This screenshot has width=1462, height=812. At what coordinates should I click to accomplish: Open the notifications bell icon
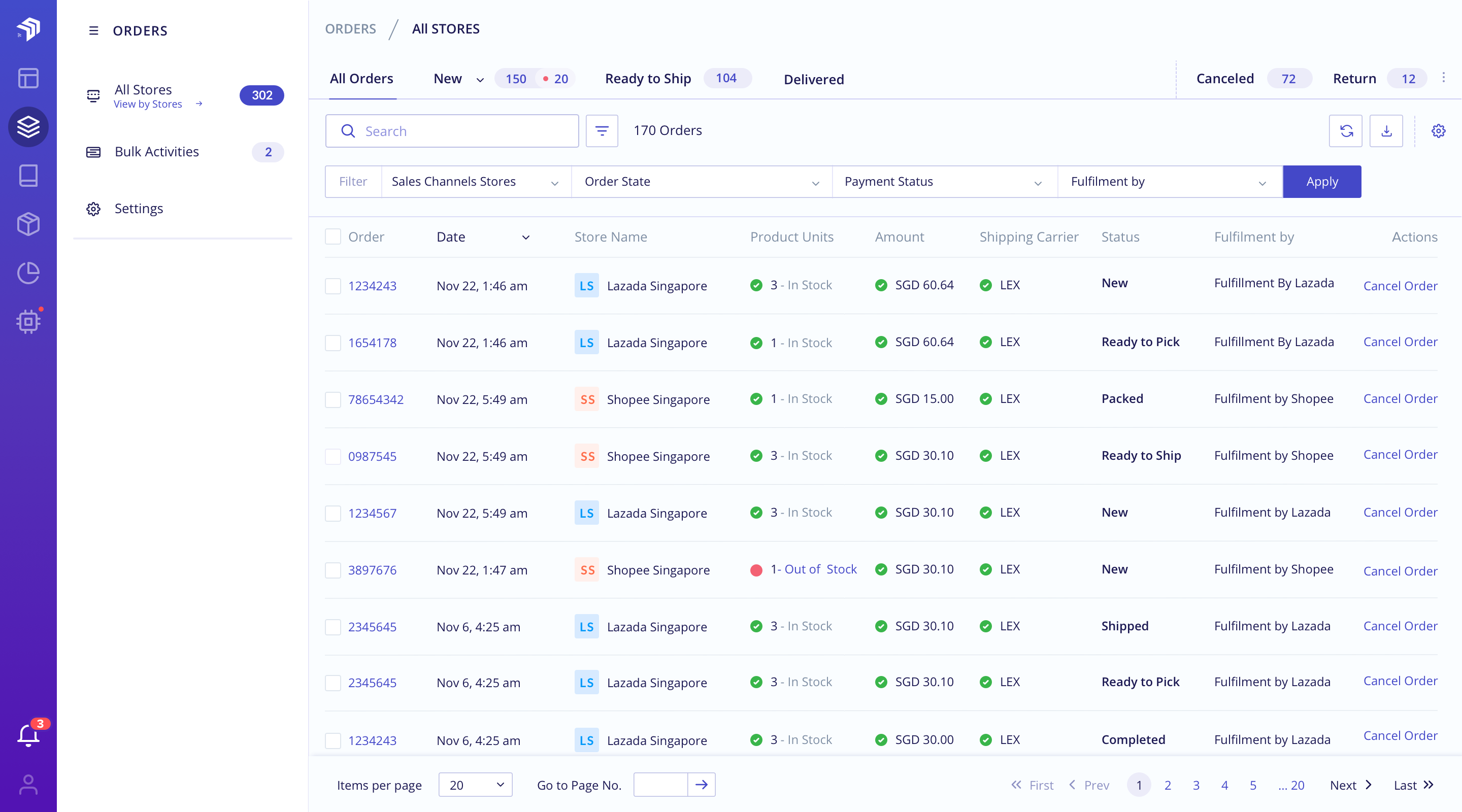tap(28, 735)
